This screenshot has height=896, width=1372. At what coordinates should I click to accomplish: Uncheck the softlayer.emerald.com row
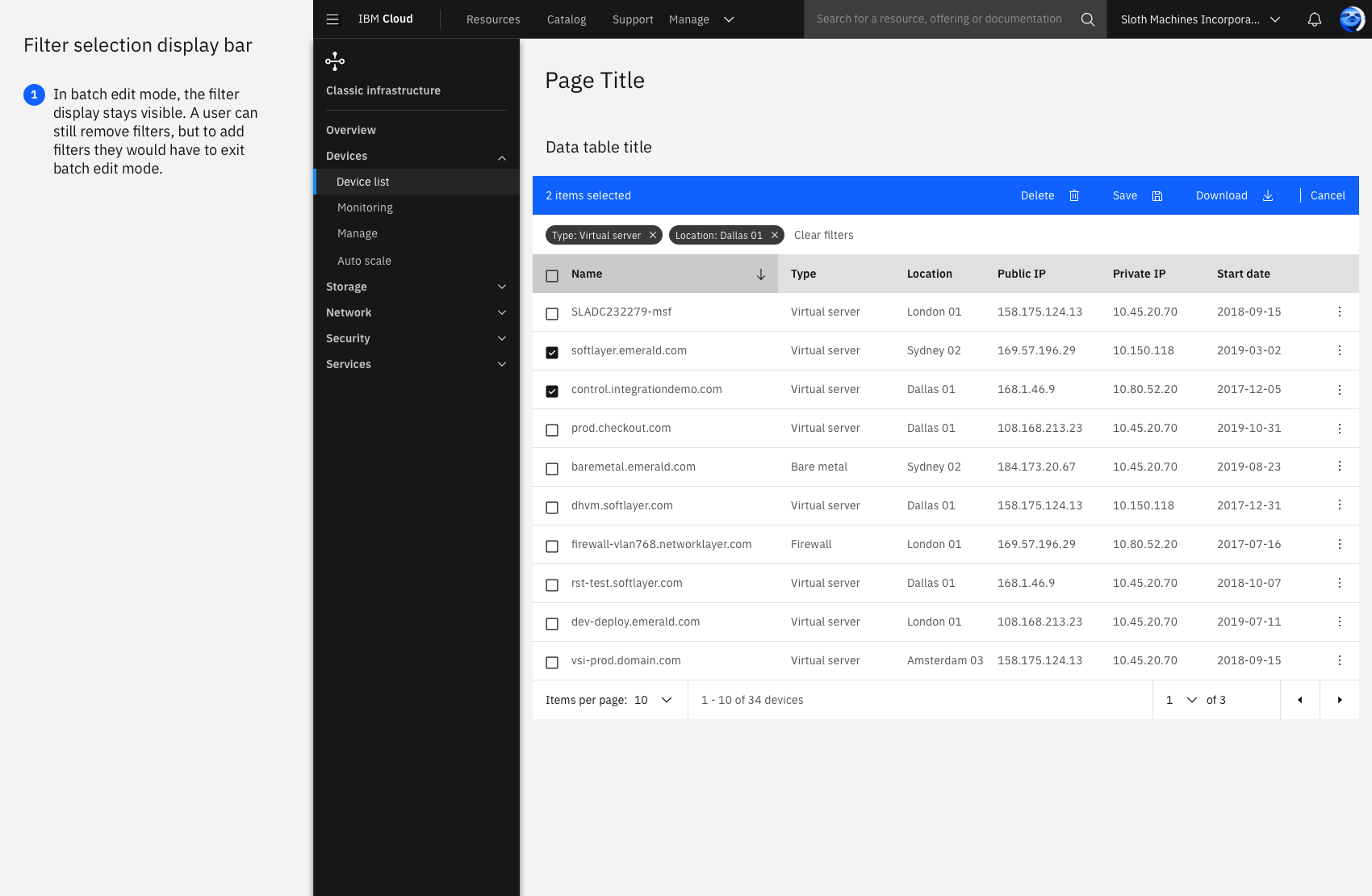pyautogui.click(x=552, y=353)
